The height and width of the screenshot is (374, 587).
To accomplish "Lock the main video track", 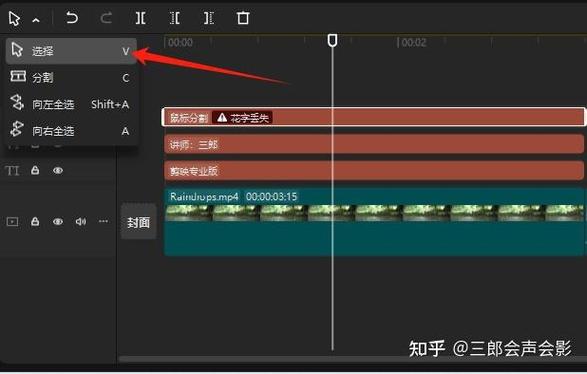I will click(x=35, y=221).
